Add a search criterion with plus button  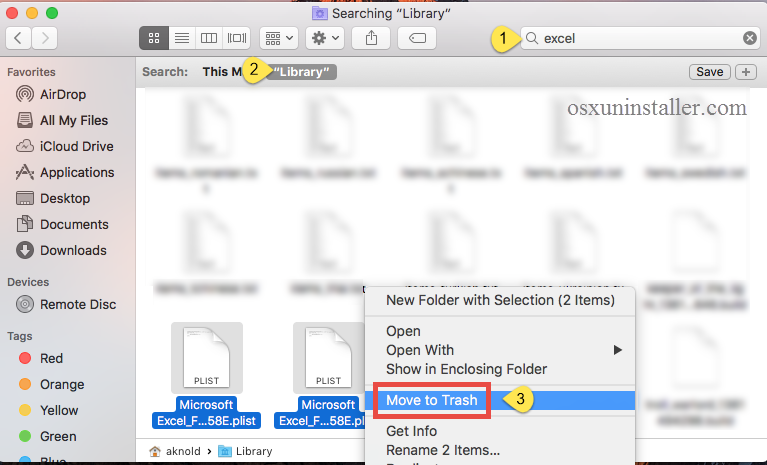(x=746, y=72)
